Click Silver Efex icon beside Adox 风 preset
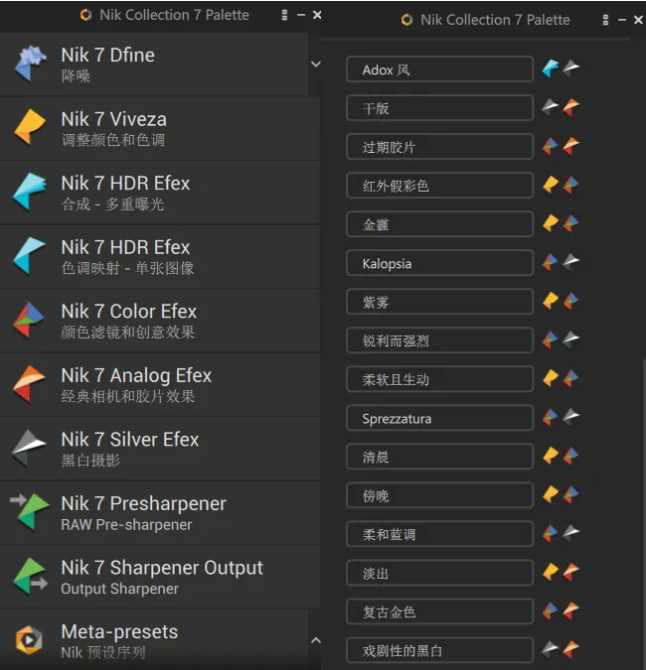The height and width of the screenshot is (670, 646). (571, 68)
